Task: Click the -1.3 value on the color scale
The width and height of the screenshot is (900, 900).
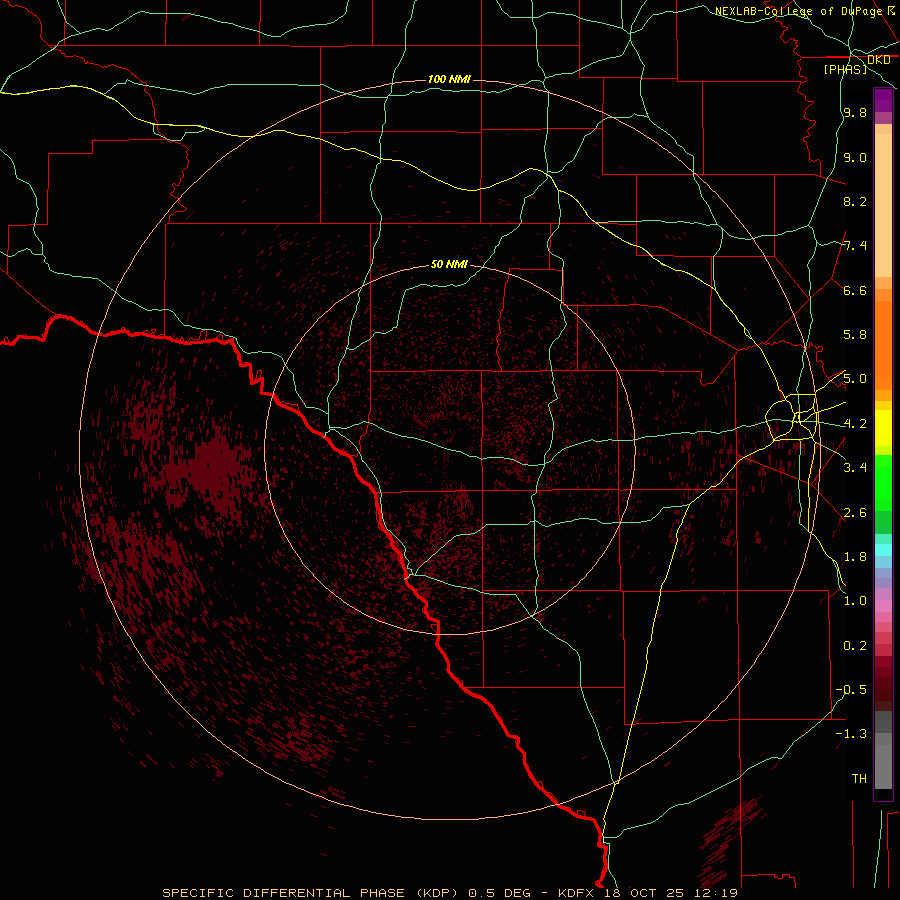Action: pos(851,734)
